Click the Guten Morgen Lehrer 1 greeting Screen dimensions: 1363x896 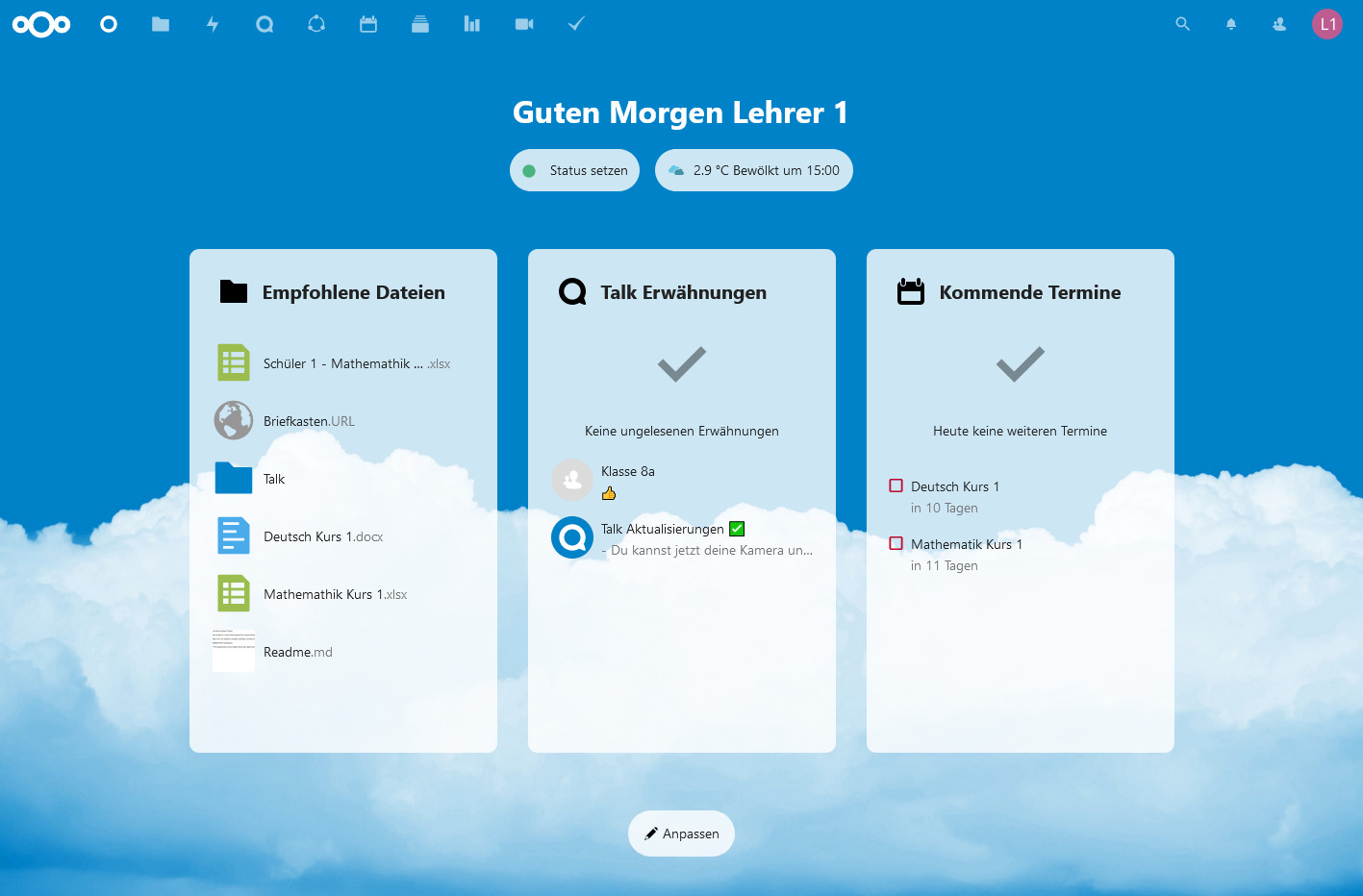[x=681, y=112]
